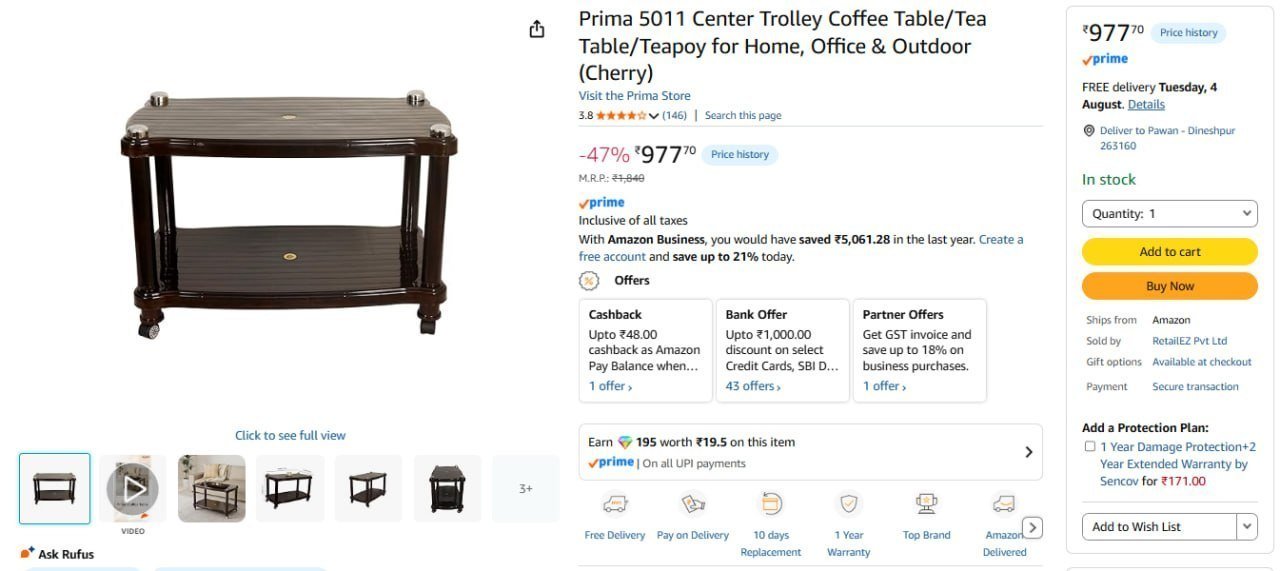Click the yellow Add to cart button
Viewport: 1280px width, 571px height.
click(x=1169, y=252)
